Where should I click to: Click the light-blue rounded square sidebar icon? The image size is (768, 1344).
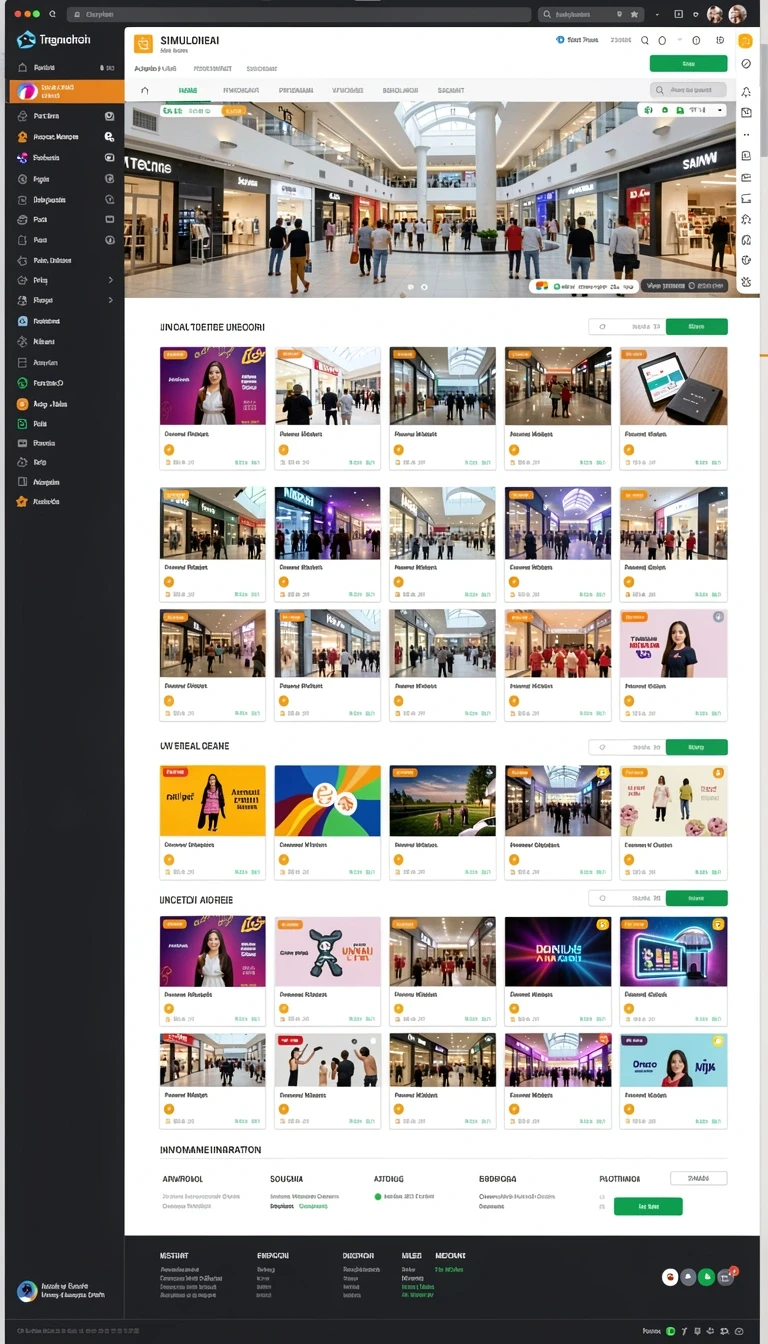point(23,321)
